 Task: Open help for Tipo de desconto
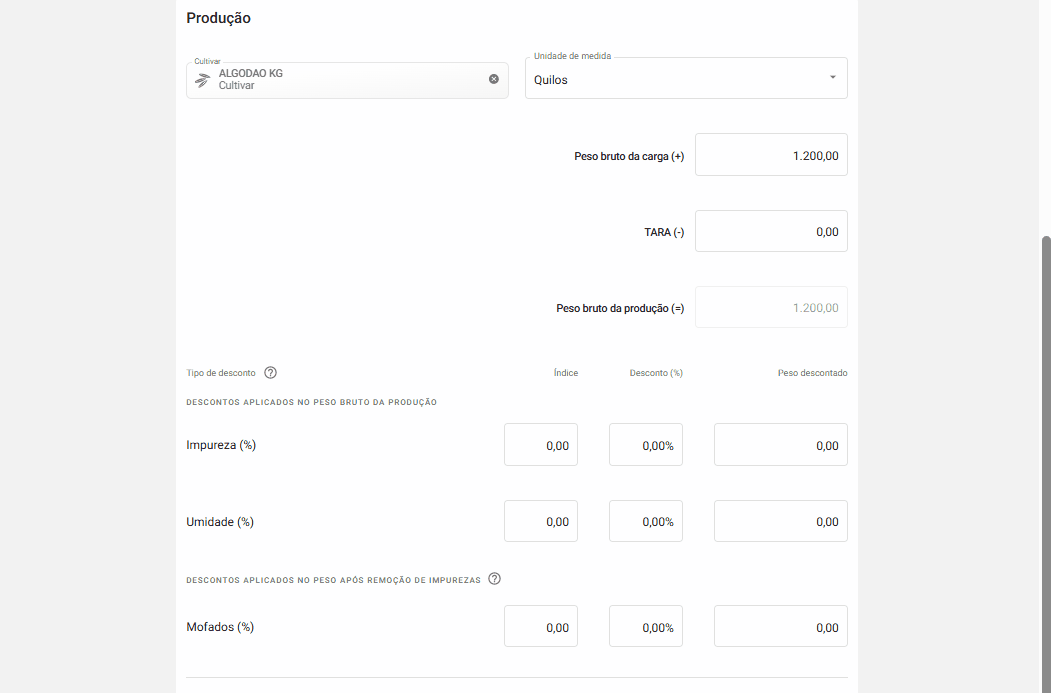point(270,373)
